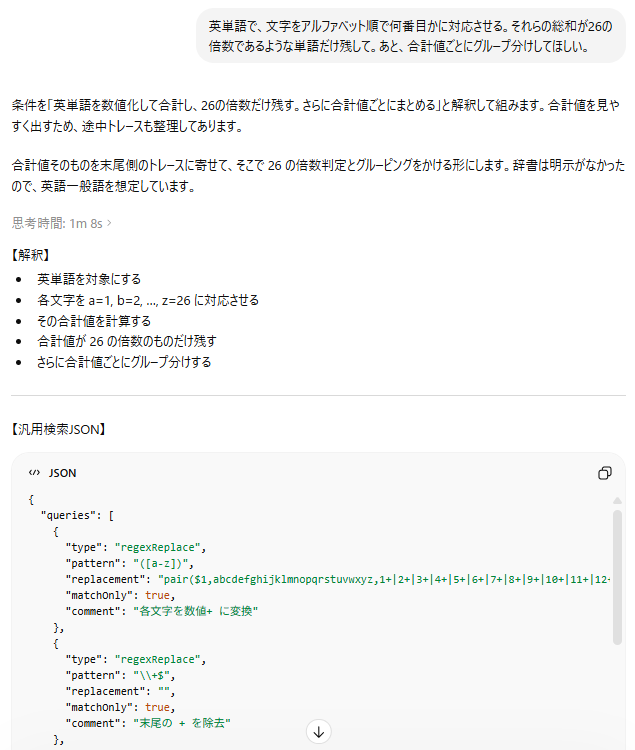The image size is (635, 750).
Task: Click the user message bubble text
Action: point(410,36)
